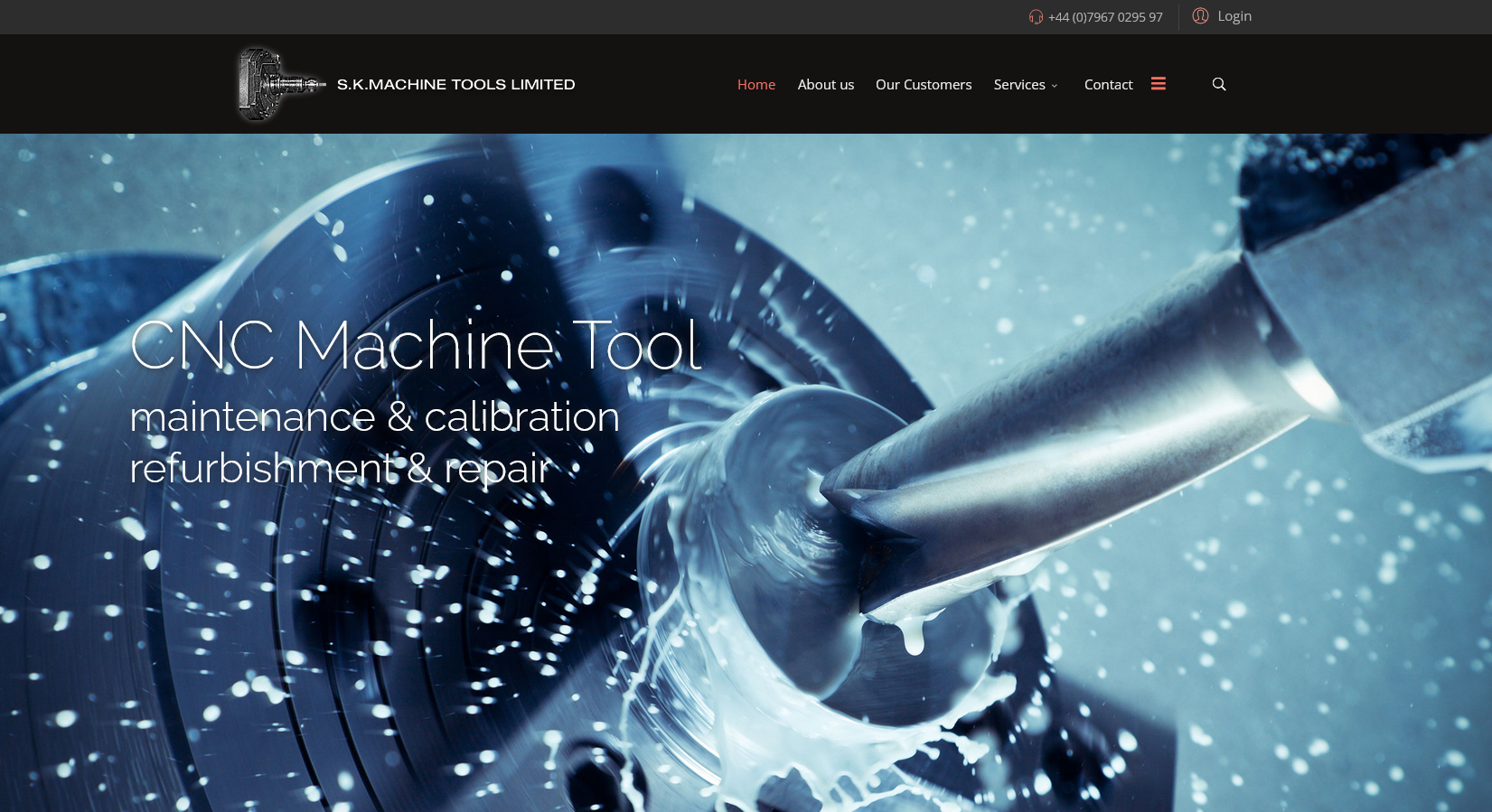Screen dimensions: 1492x812
Task: Open the red hamburger menu icon
Action: coord(1159,84)
